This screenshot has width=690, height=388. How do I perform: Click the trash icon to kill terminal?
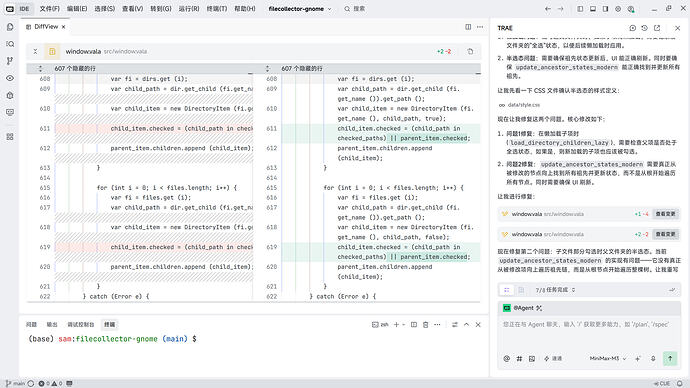pos(425,325)
